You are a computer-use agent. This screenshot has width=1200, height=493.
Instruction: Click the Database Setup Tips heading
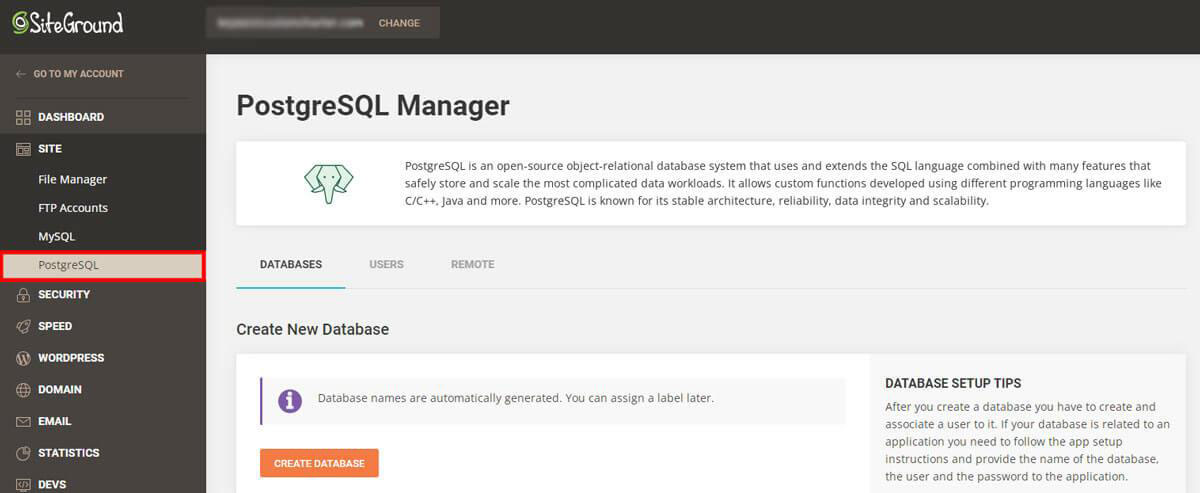[x=953, y=384]
